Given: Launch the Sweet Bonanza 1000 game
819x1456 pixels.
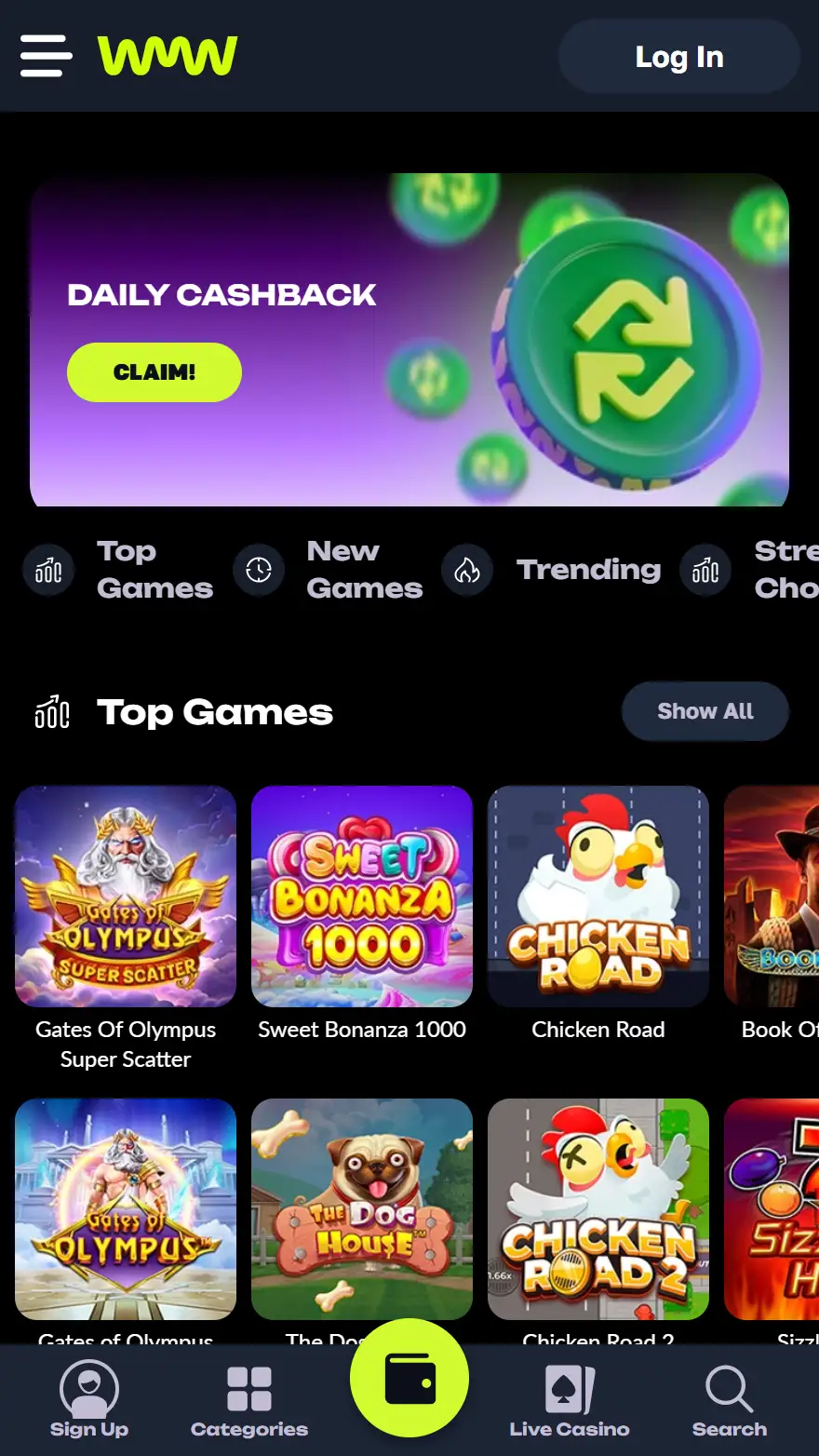Looking at the screenshot, I should 362,897.
